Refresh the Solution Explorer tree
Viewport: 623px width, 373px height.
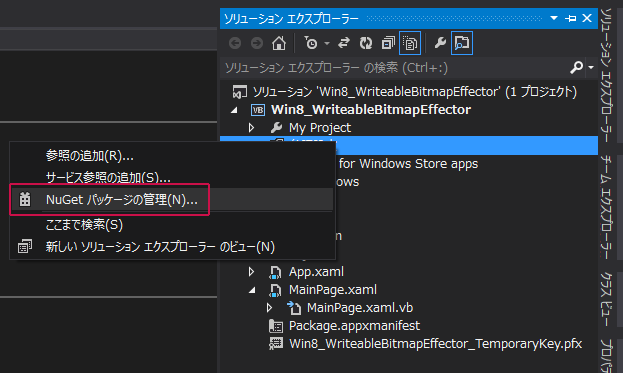[x=366, y=43]
